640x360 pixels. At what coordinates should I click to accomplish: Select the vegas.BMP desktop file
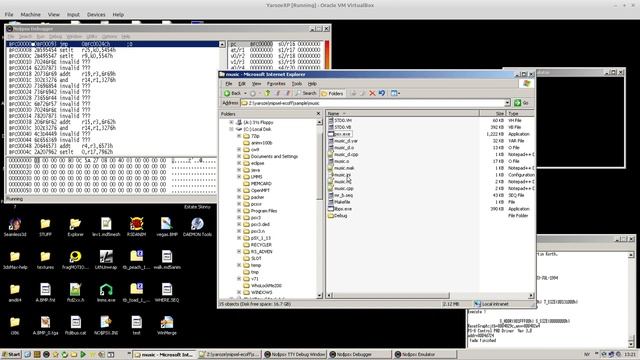click(167, 227)
